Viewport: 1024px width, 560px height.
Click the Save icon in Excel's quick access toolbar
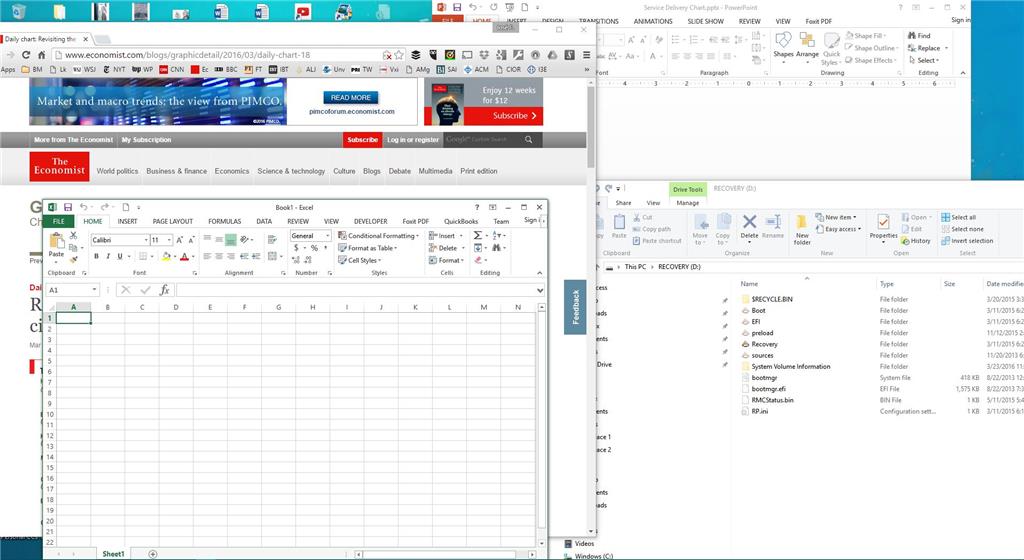click(x=68, y=207)
